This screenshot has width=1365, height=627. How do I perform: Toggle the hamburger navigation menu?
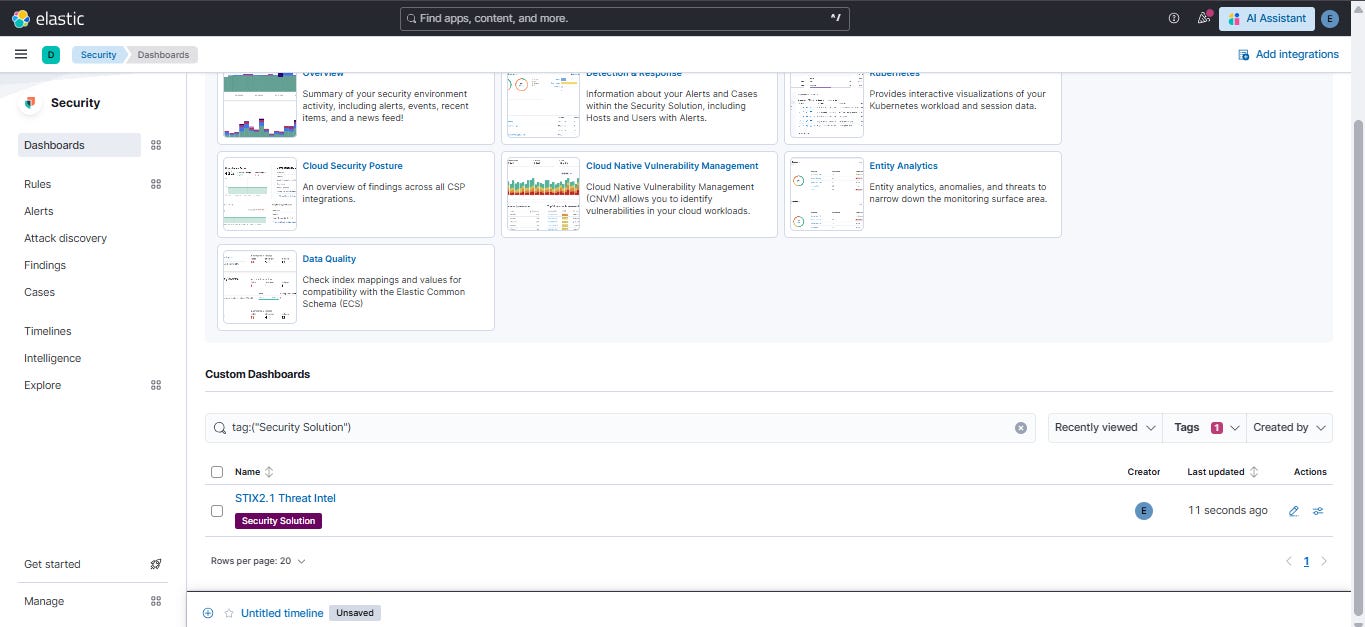(x=21, y=54)
